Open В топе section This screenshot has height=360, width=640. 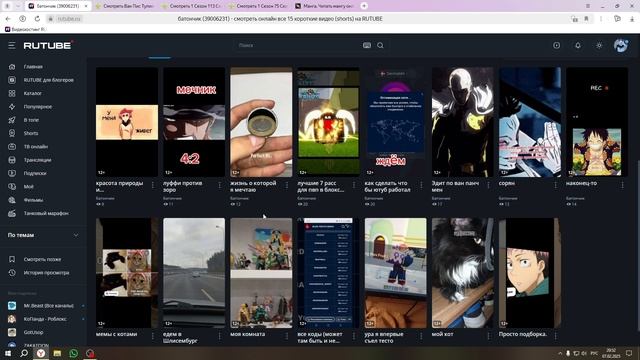coord(31,120)
